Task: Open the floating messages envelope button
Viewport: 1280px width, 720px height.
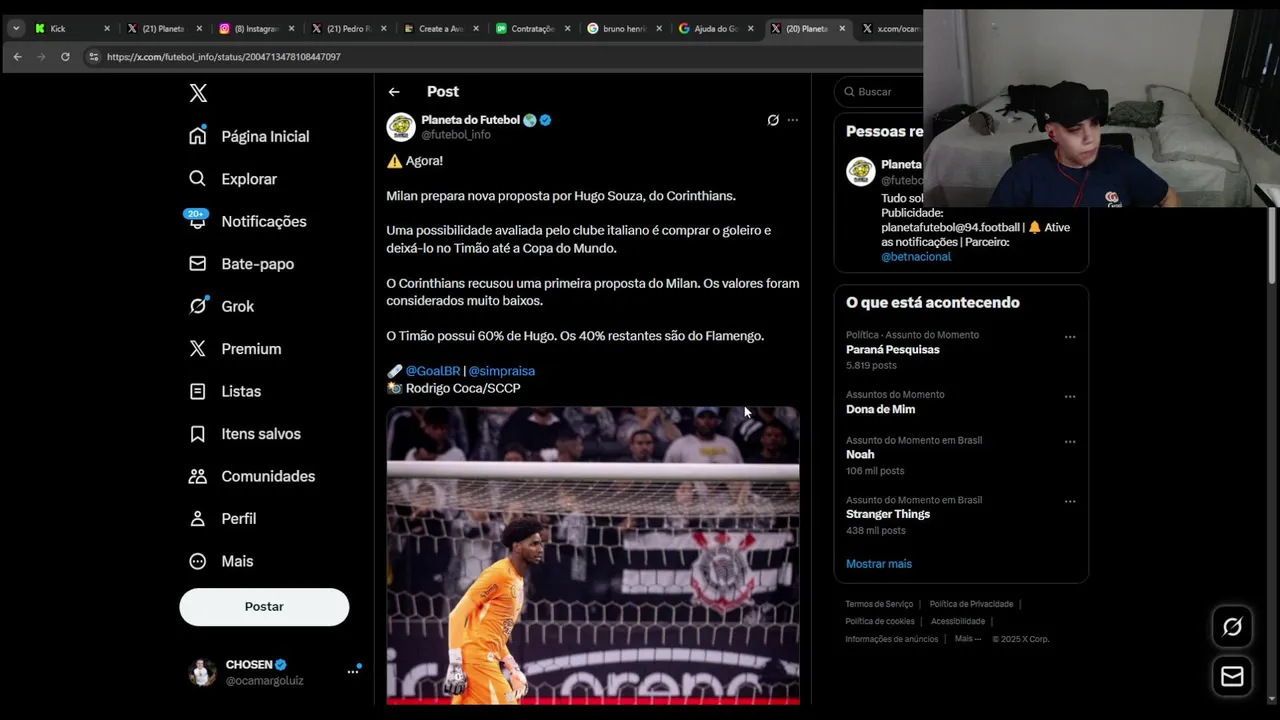Action: (x=1232, y=677)
